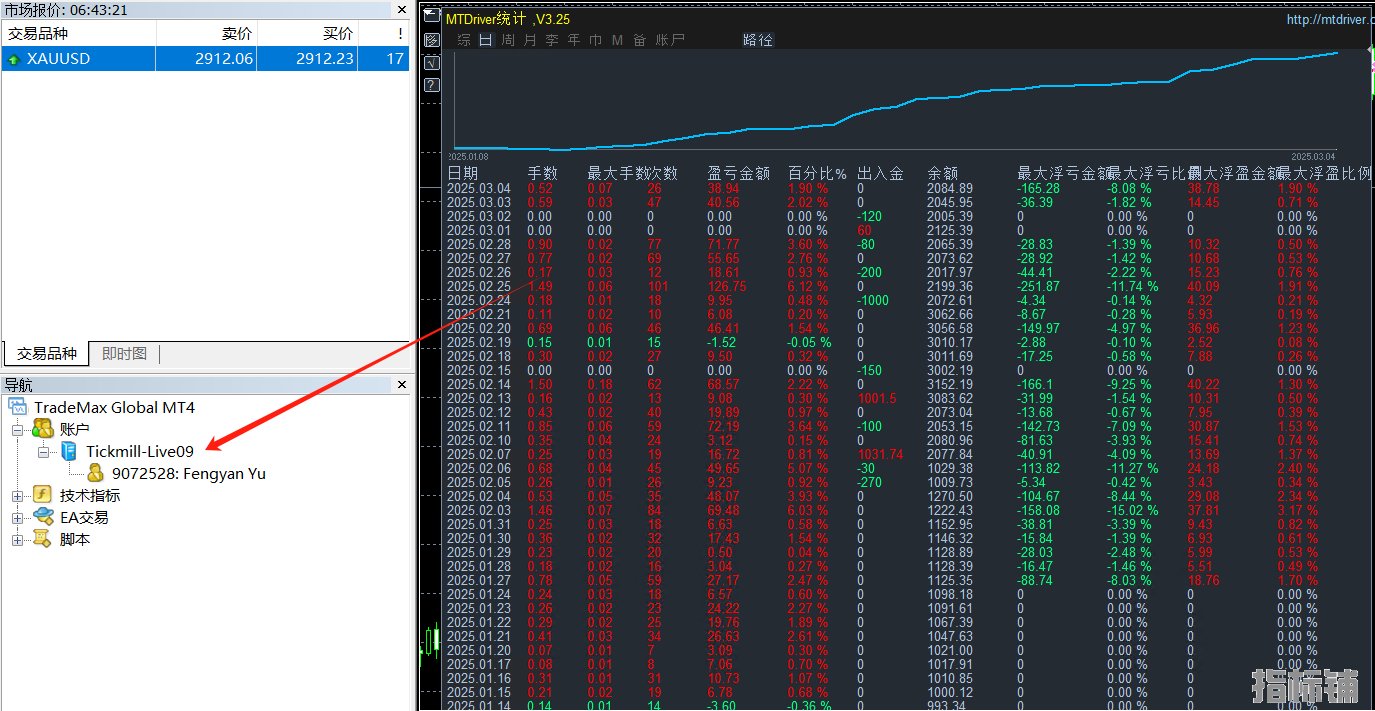The height and width of the screenshot is (711, 1375).
Task: Expand the 技术指标 tree node
Action: pyautogui.click(x=17, y=495)
